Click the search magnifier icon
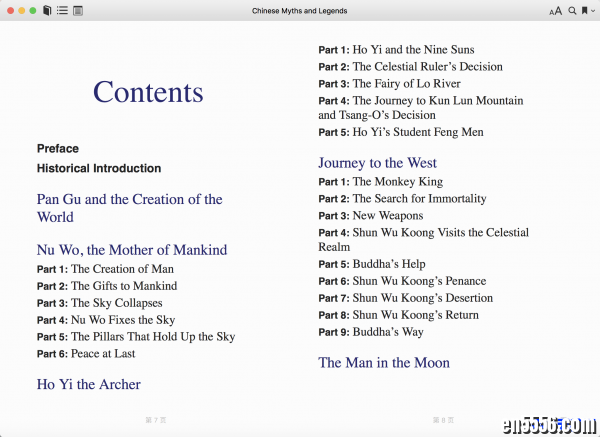 [572, 10]
